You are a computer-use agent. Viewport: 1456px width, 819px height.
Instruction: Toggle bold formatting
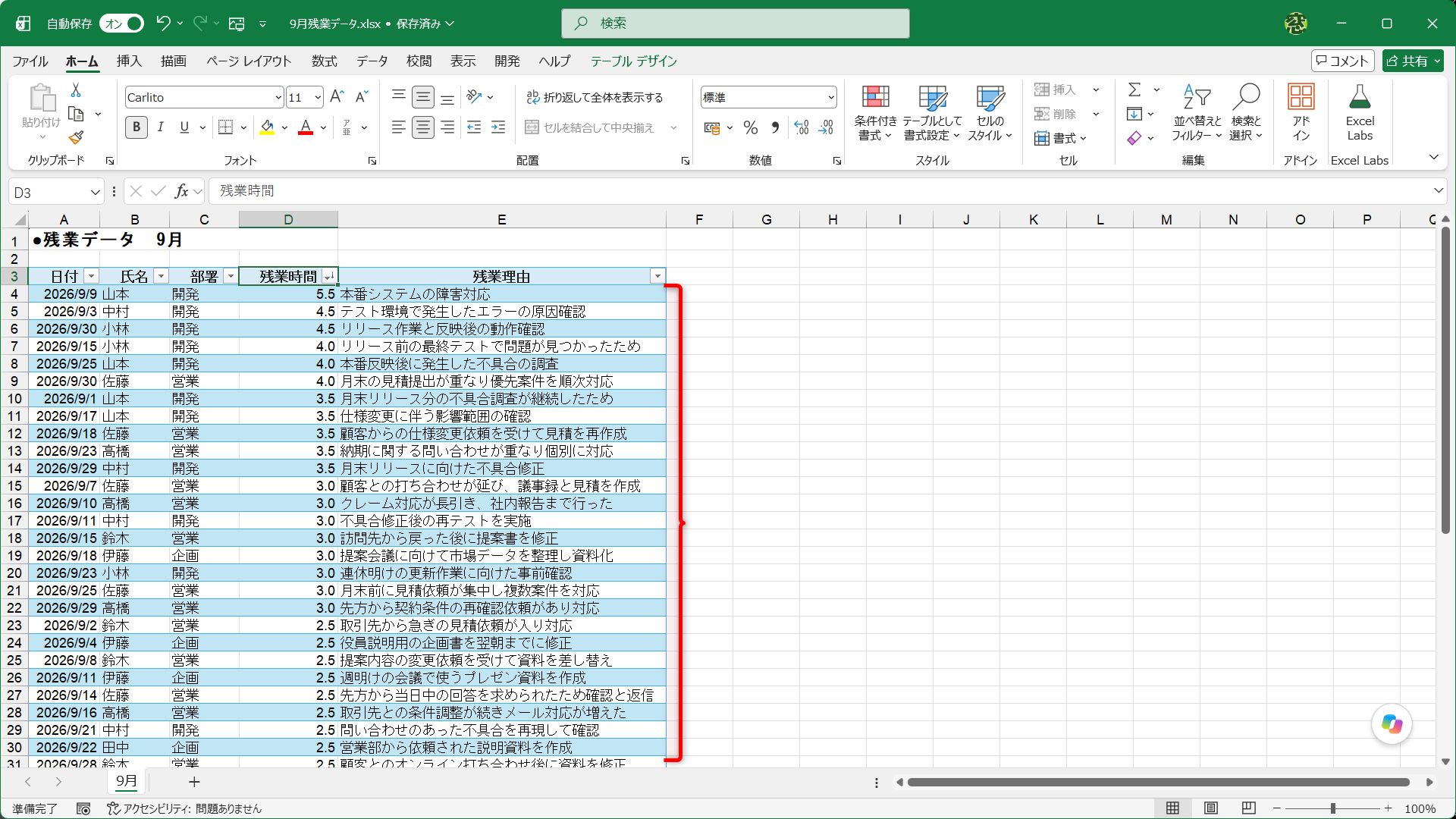pyautogui.click(x=136, y=127)
